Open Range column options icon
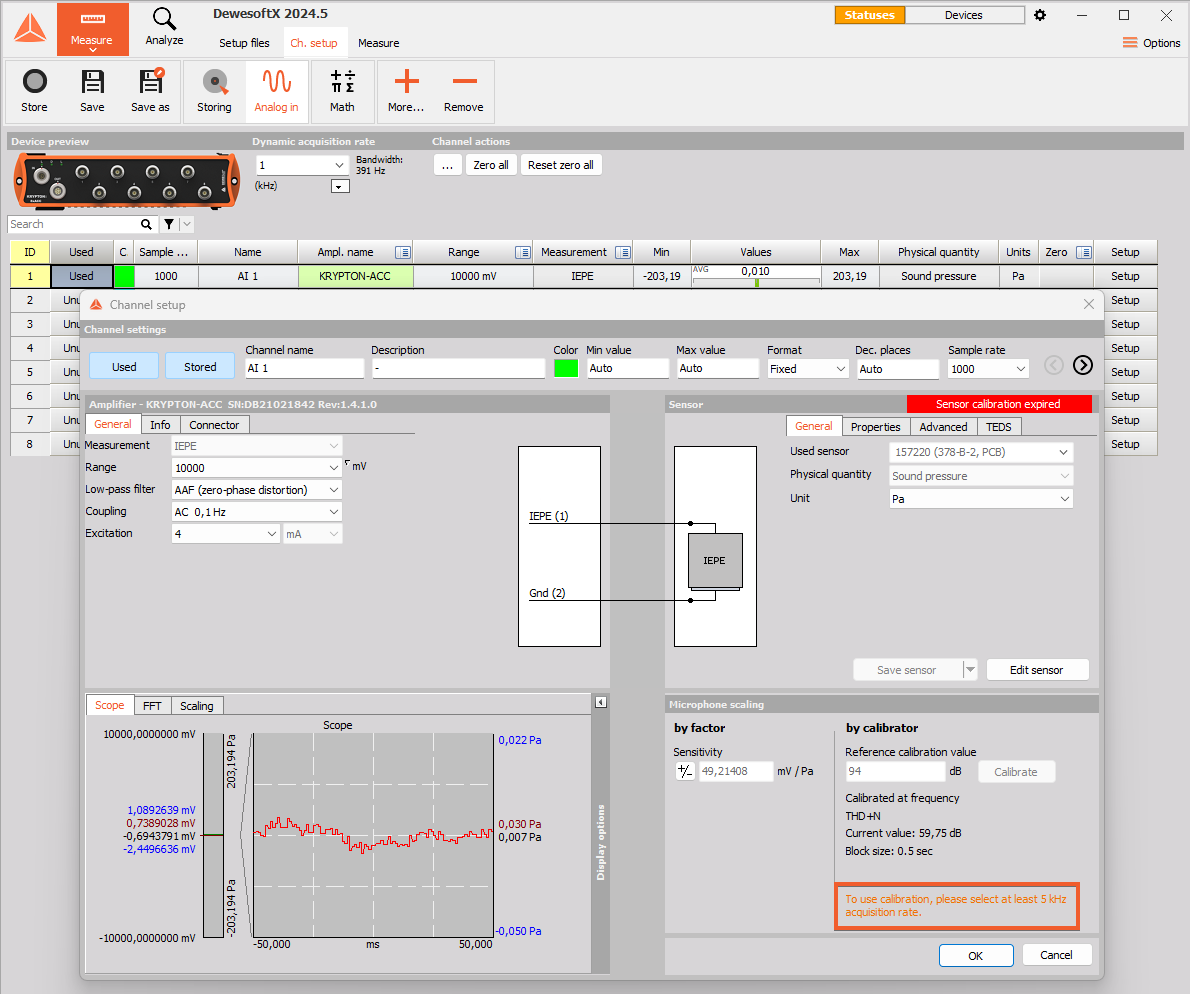1190x994 pixels. tap(523, 253)
